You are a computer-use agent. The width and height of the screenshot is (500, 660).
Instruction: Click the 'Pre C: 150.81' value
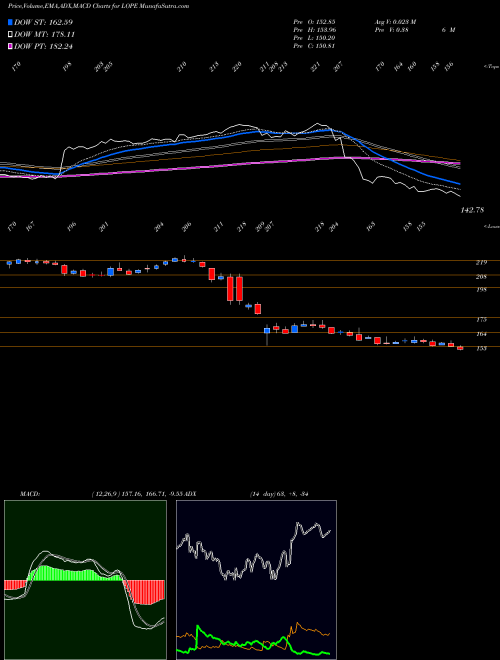314,46
